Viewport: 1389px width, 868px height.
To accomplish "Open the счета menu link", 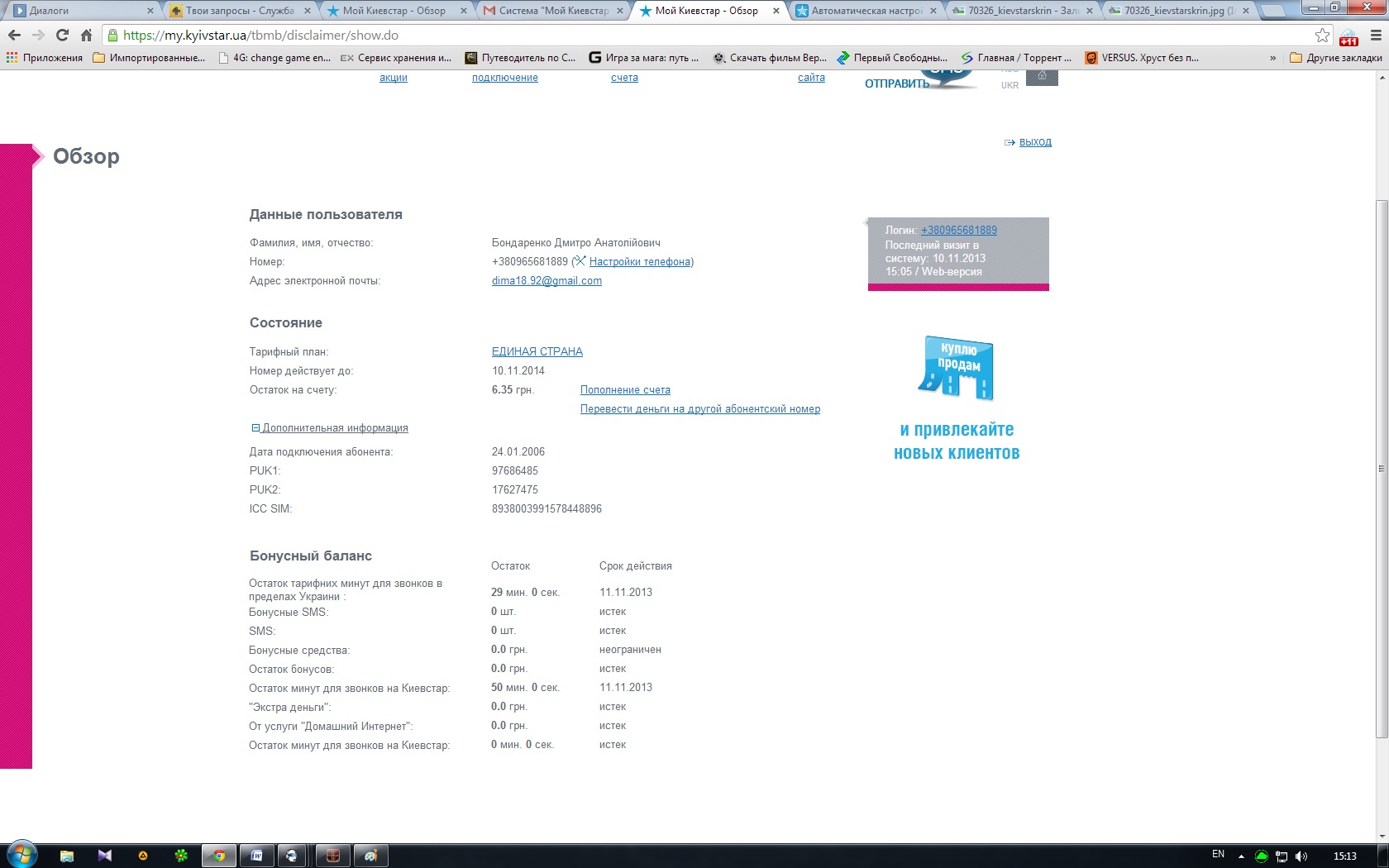I will 624,78.
